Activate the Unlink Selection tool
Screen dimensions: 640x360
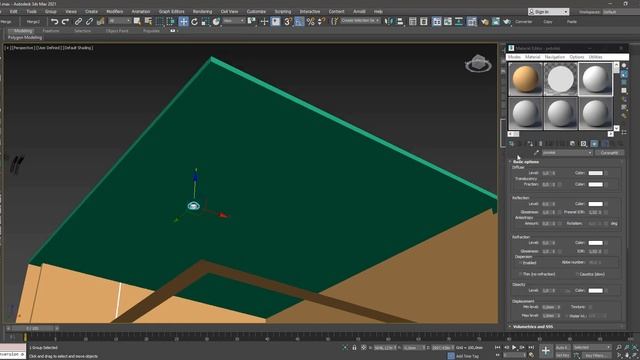click(89, 22)
